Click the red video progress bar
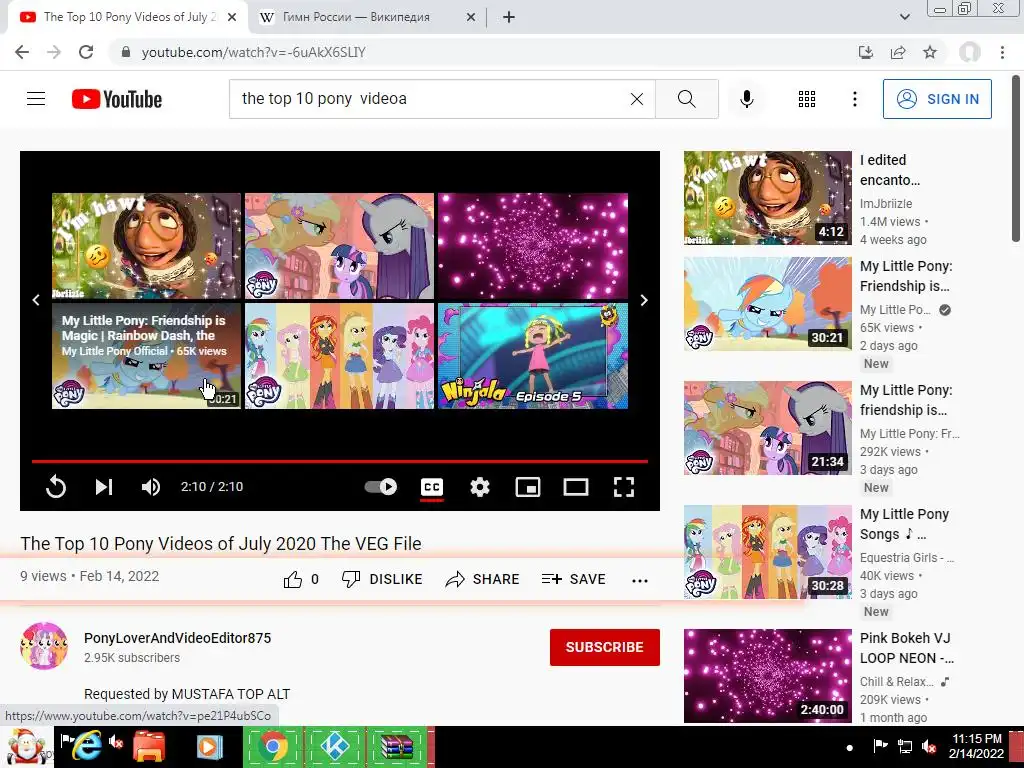The image size is (1024, 768). 340,461
